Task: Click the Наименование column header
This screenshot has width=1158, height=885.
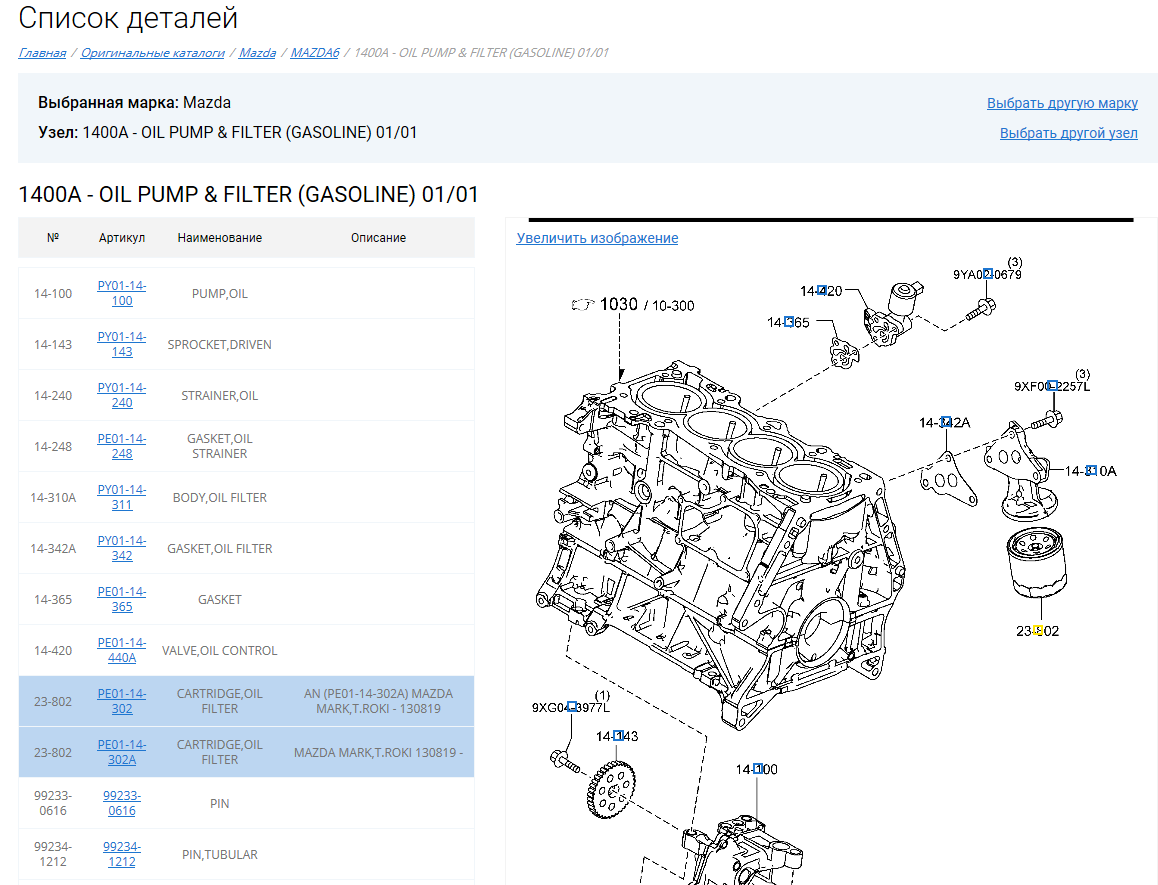Action: [219, 238]
